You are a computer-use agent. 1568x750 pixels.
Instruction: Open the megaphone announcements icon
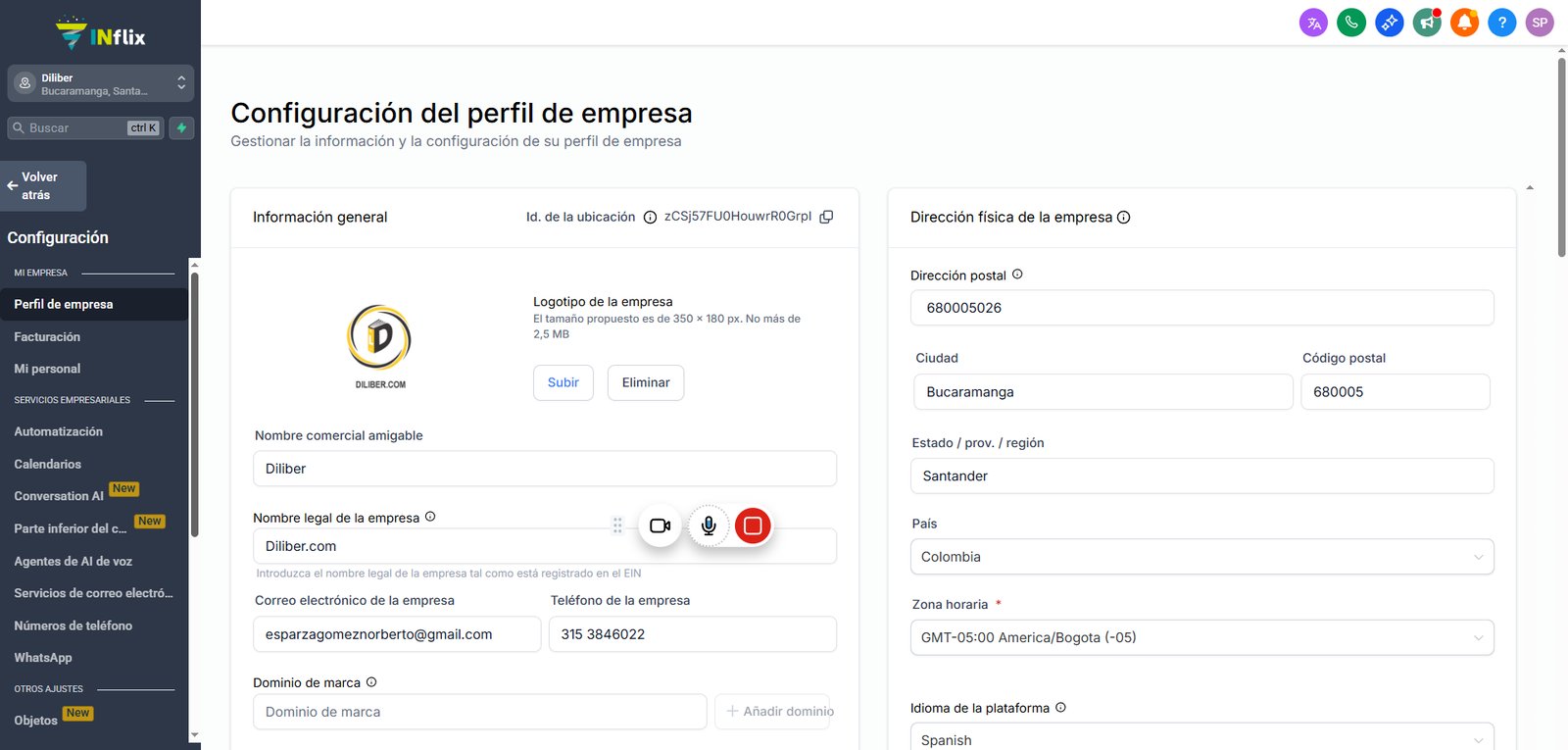click(x=1427, y=23)
